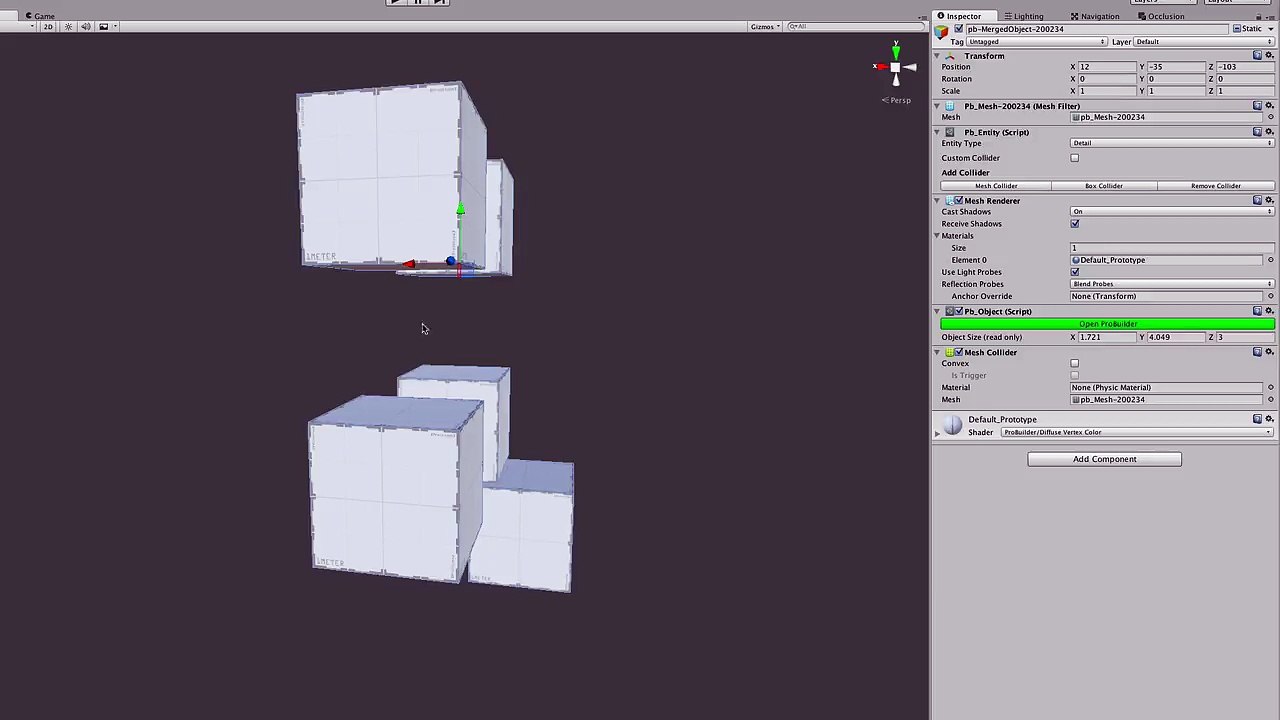Toggle scene lighting sun icon
1280x720 pixels.
[x=68, y=27]
